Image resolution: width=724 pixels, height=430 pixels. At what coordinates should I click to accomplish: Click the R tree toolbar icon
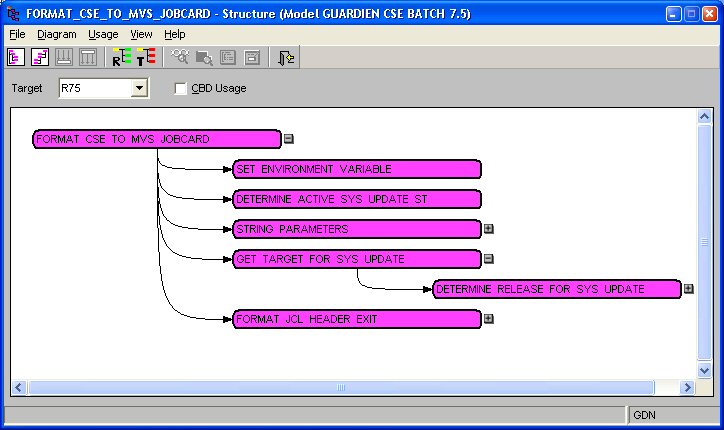tap(122, 58)
